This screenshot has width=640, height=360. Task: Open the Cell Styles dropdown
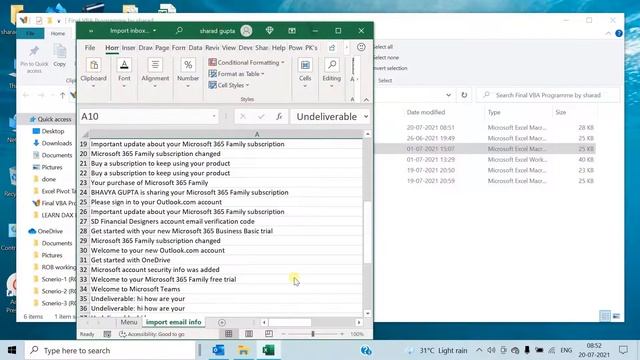click(x=229, y=85)
